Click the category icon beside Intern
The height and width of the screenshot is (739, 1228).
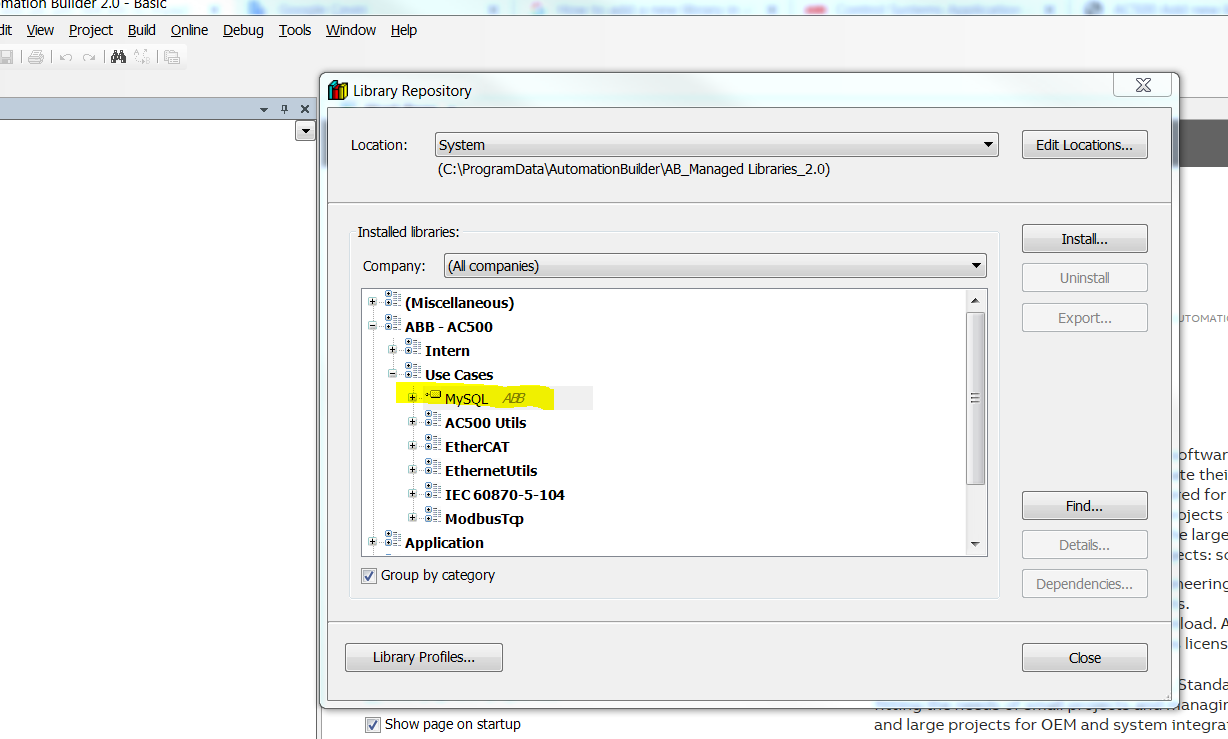pyautogui.click(x=412, y=347)
